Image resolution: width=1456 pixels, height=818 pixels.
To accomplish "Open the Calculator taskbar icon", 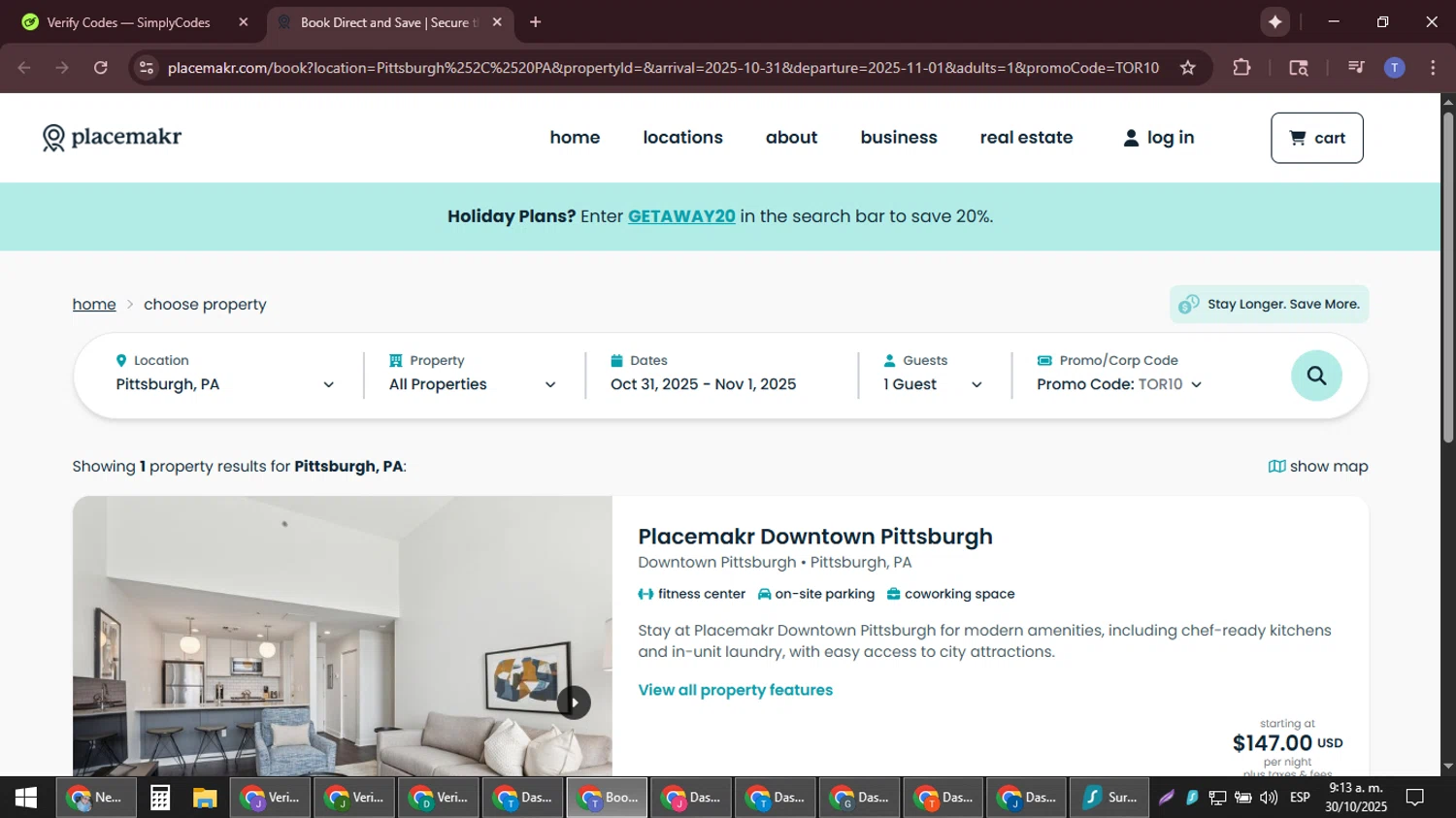I will tap(160, 798).
